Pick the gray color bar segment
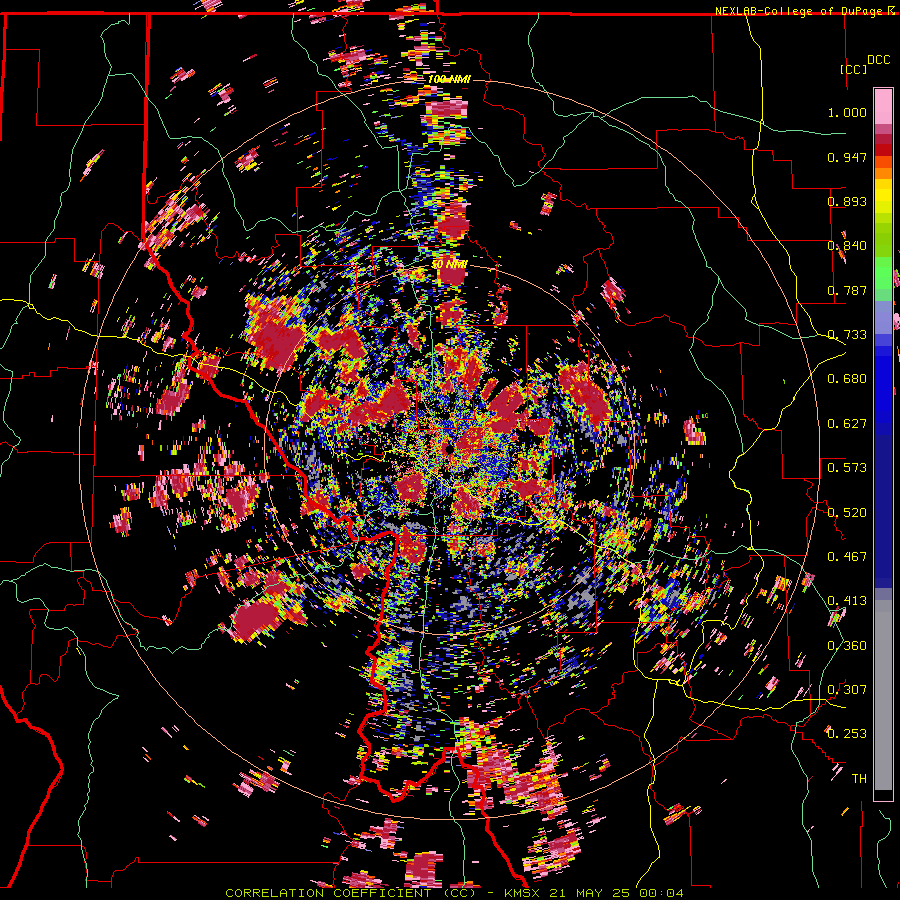Image resolution: width=900 pixels, height=900 pixels. coord(883,695)
